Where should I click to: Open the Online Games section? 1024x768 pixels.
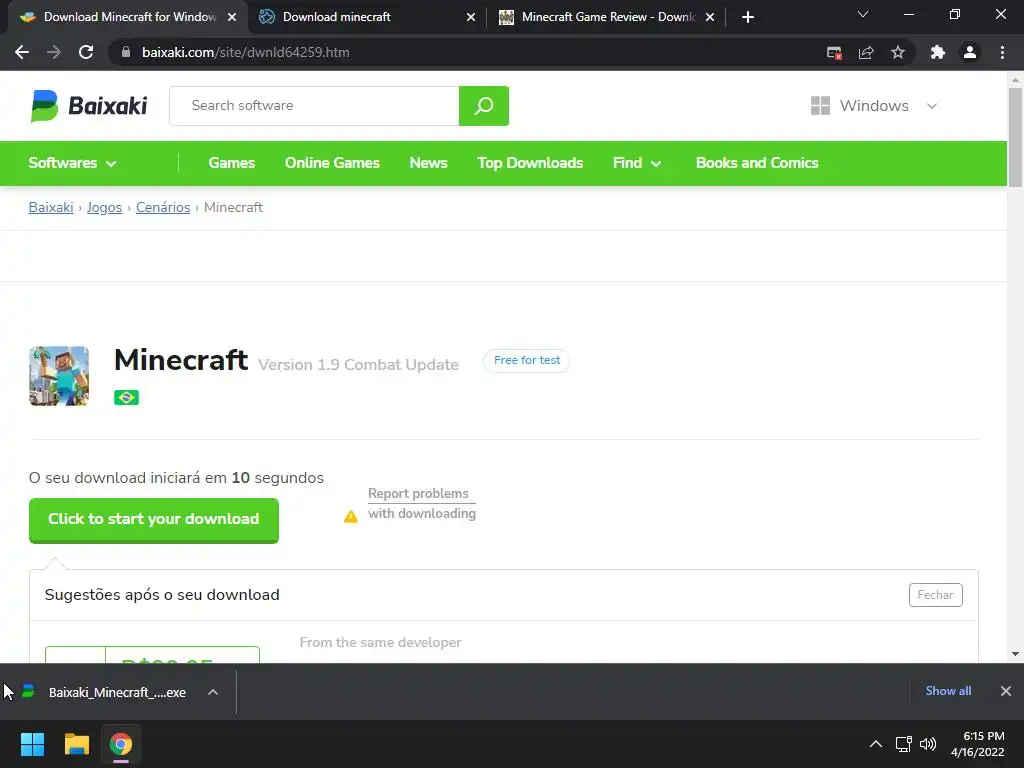(x=332, y=163)
